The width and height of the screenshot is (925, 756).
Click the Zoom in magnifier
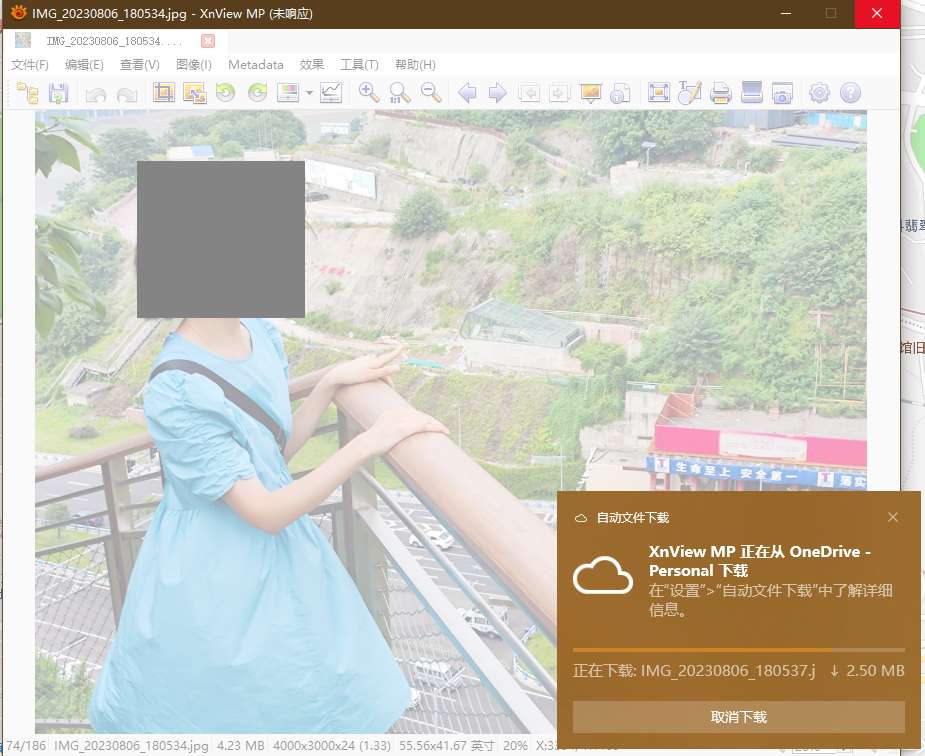coord(368,93)
